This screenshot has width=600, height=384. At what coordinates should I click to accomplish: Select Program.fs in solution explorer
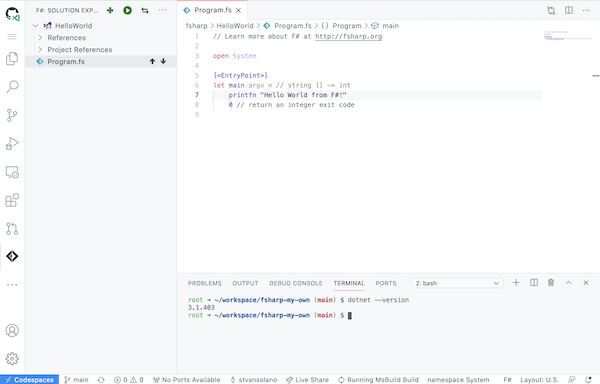click(x=101, y=61)
